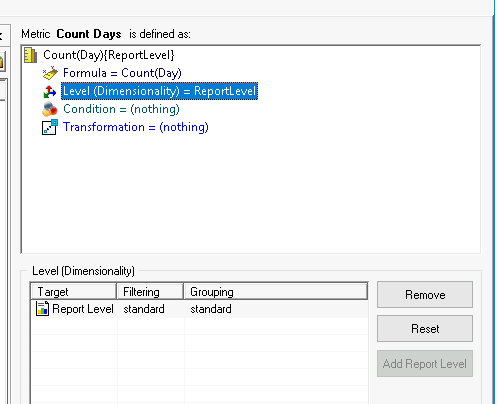
Task: Click the Target column header
Action: pyautogui.click(x=73, y=292)
